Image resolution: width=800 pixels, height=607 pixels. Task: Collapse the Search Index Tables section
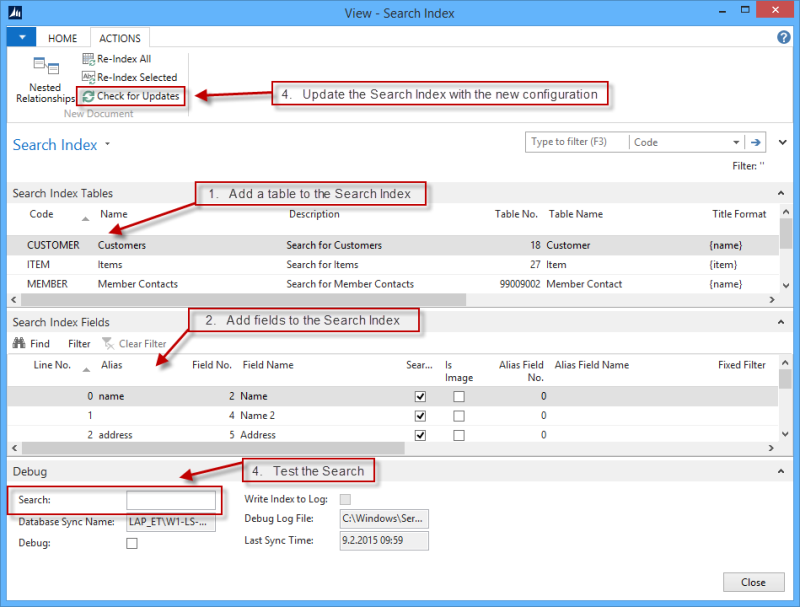pos(780,193)
